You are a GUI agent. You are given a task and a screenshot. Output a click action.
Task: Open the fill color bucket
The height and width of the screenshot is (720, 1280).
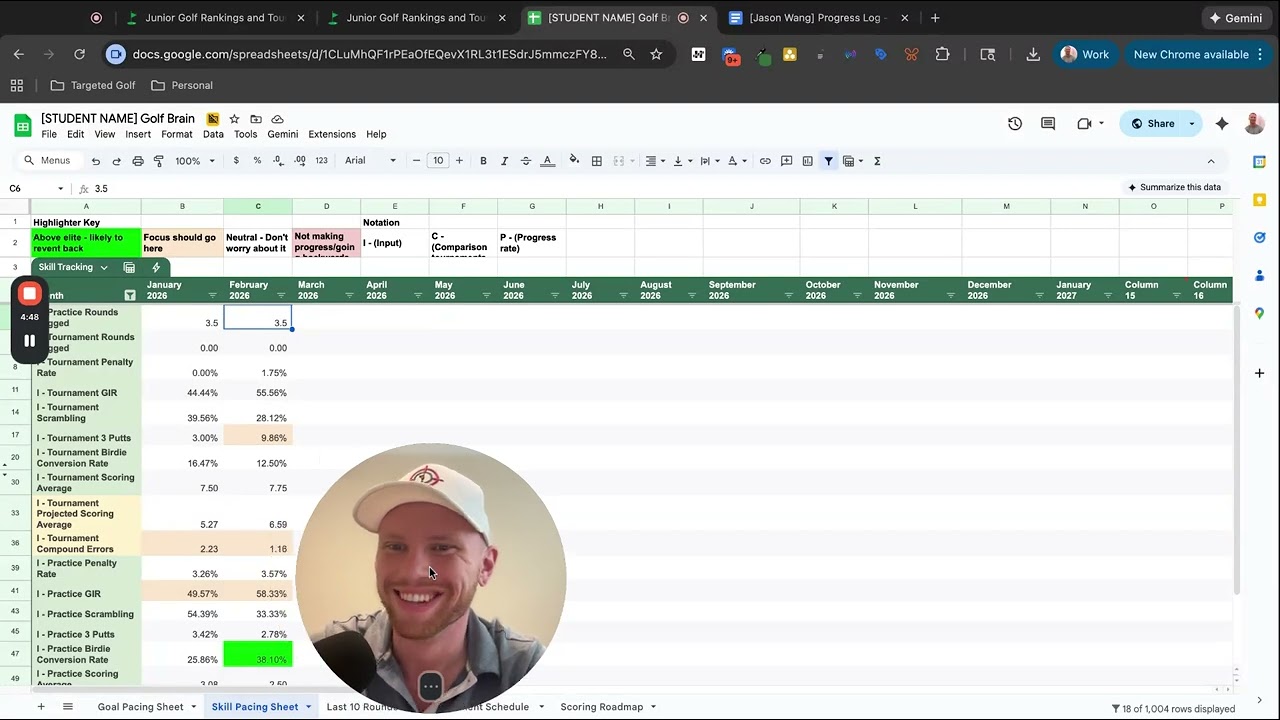tap(574, 160)
